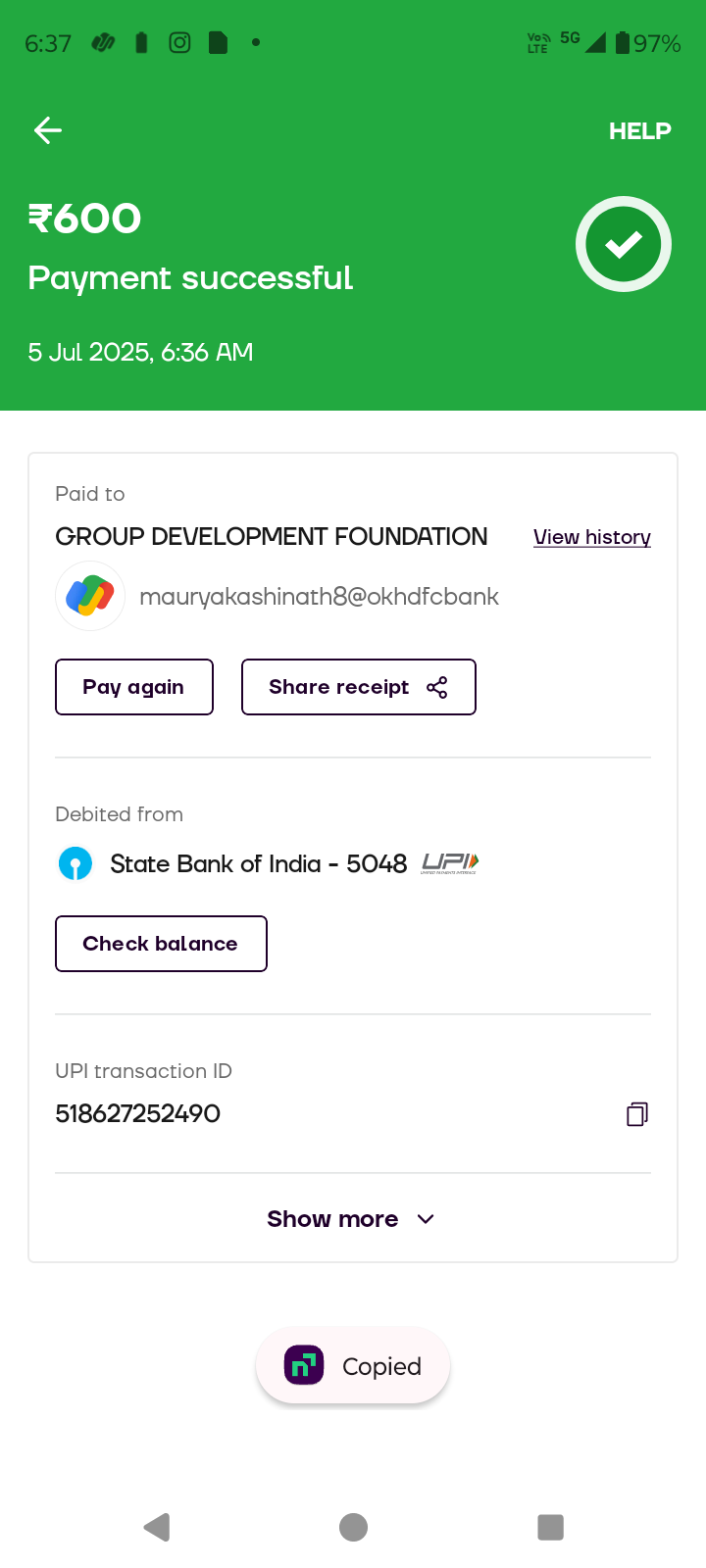Open the View history link

click(x=591, y=537)
